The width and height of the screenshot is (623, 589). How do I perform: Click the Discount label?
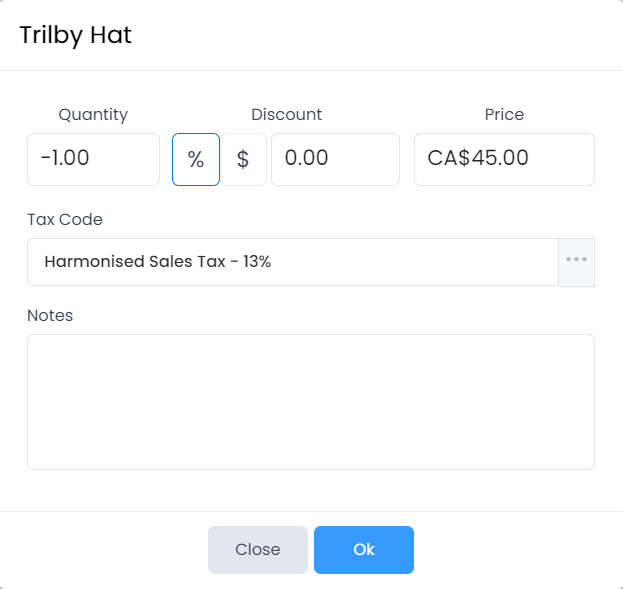286,114
